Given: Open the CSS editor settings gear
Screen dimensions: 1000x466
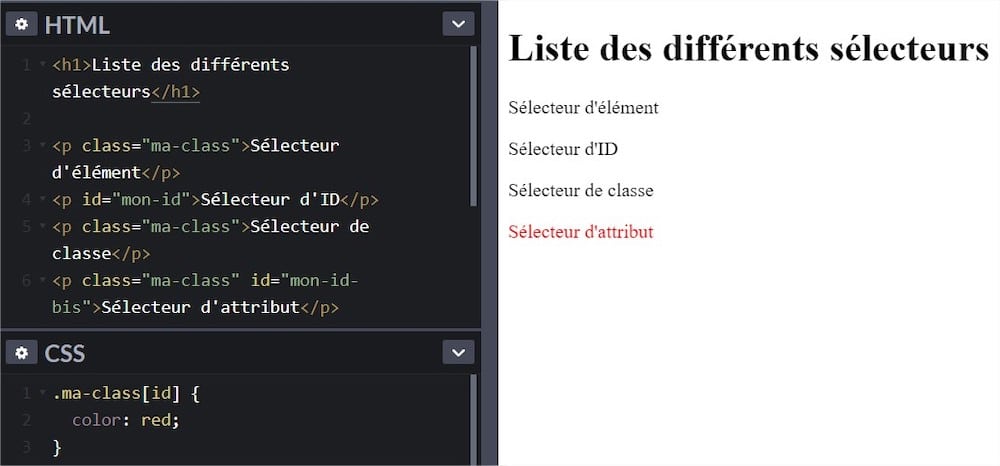Looking at the screenshot, I should (21, 353).
